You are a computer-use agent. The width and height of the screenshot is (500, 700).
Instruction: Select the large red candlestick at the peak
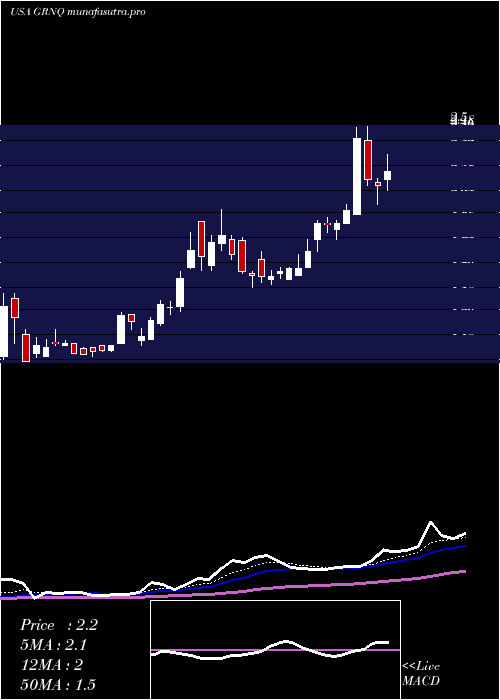click(368, 160)
